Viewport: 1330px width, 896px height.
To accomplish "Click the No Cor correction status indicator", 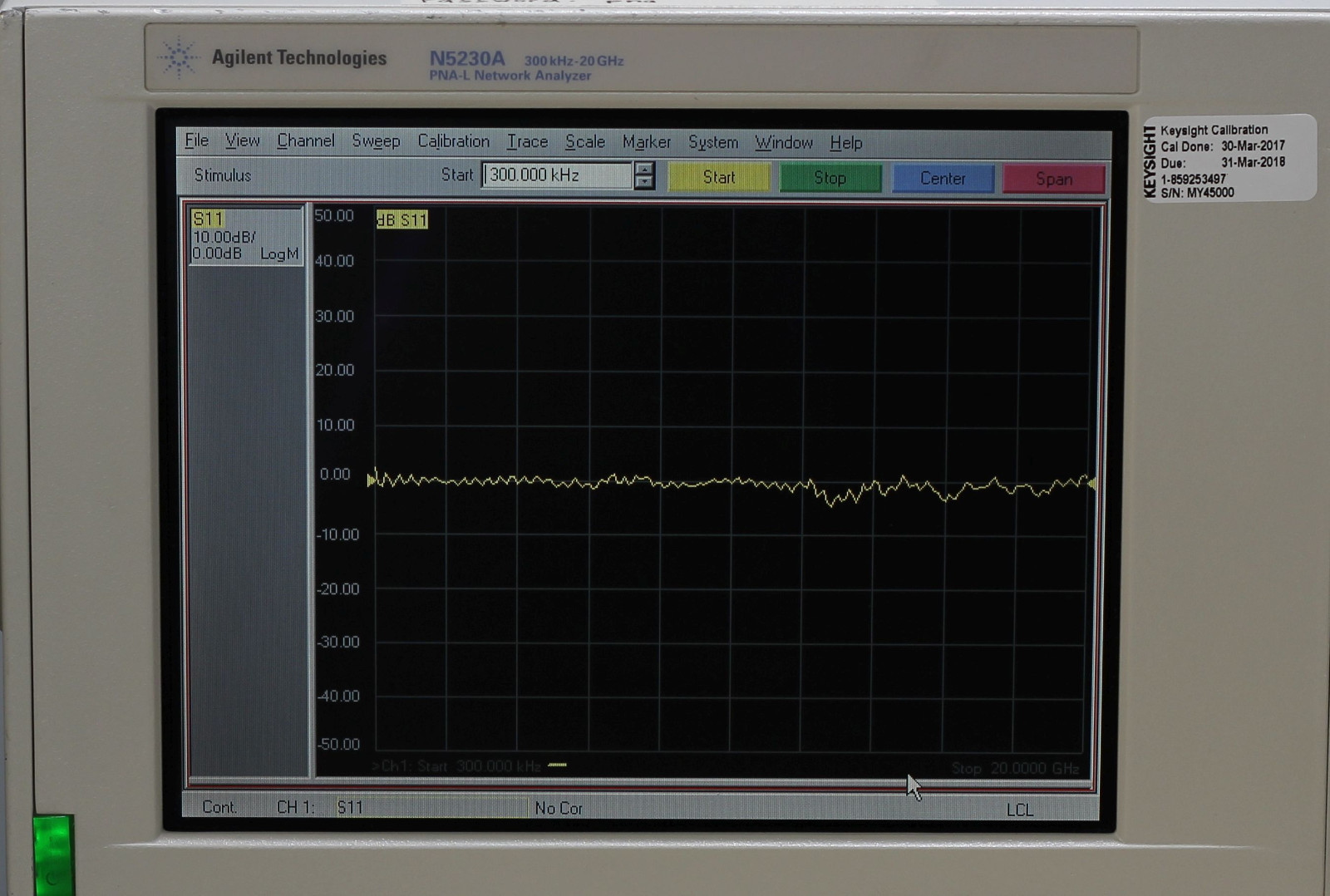I will click(559, 808).
